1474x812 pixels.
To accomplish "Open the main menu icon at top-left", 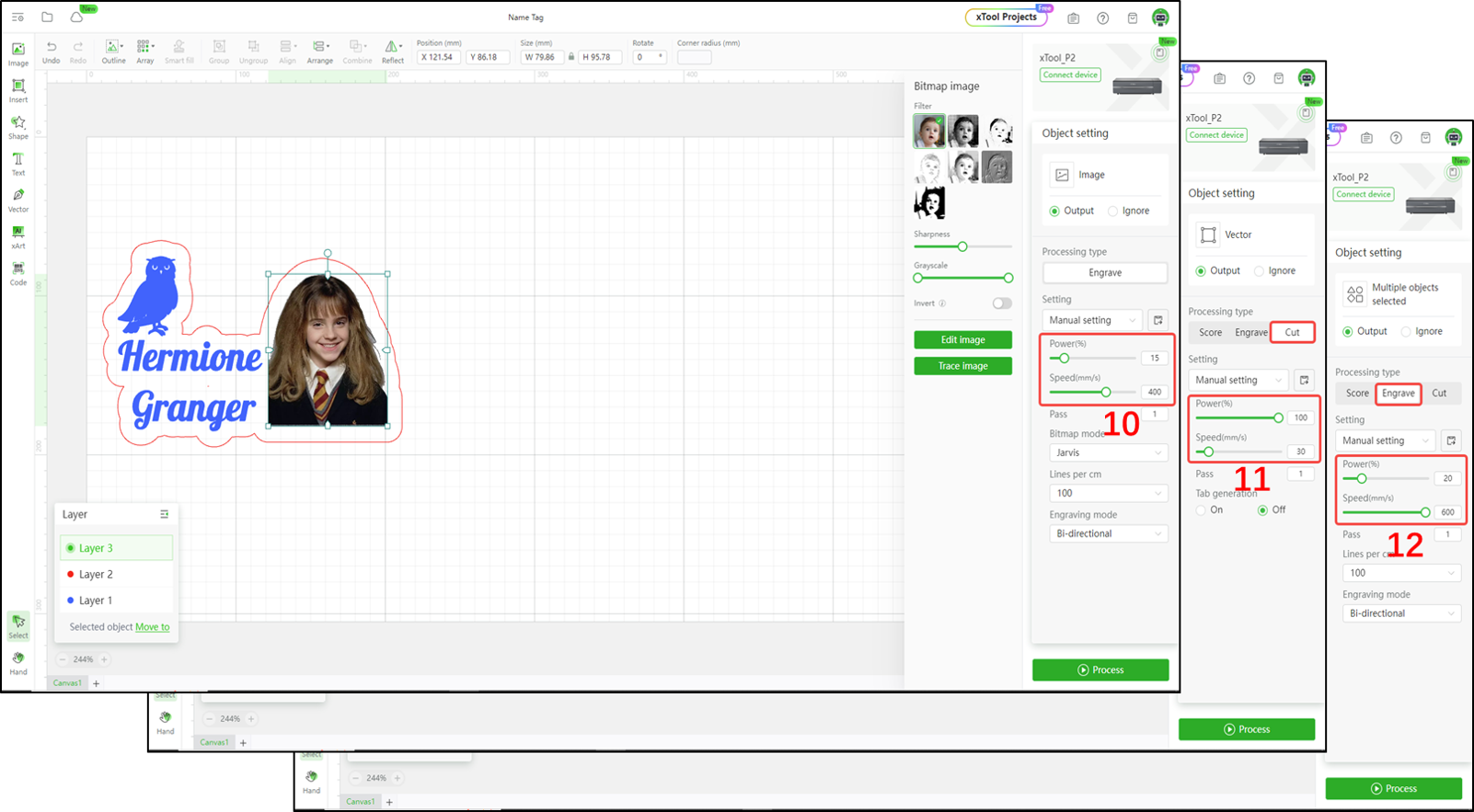I will click(17, 17).
